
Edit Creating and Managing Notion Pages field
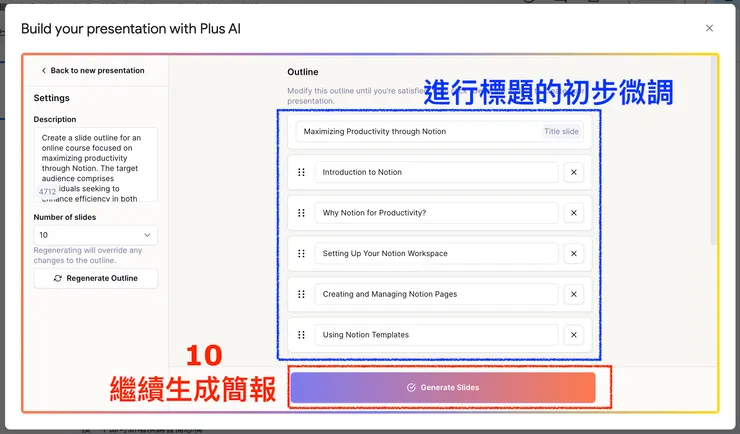point(437,294)
